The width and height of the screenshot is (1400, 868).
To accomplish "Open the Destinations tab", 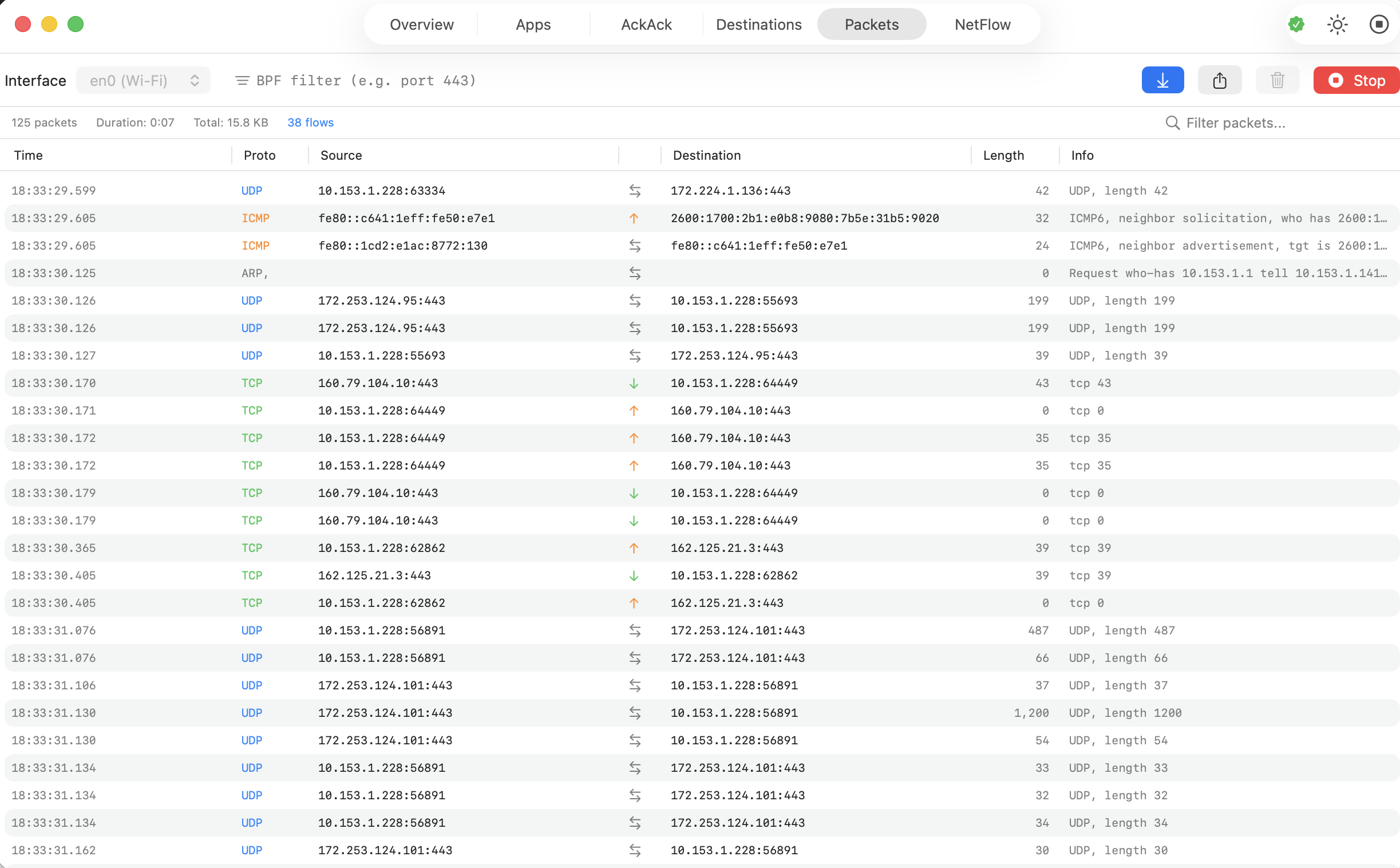I will tap(758, 25).
